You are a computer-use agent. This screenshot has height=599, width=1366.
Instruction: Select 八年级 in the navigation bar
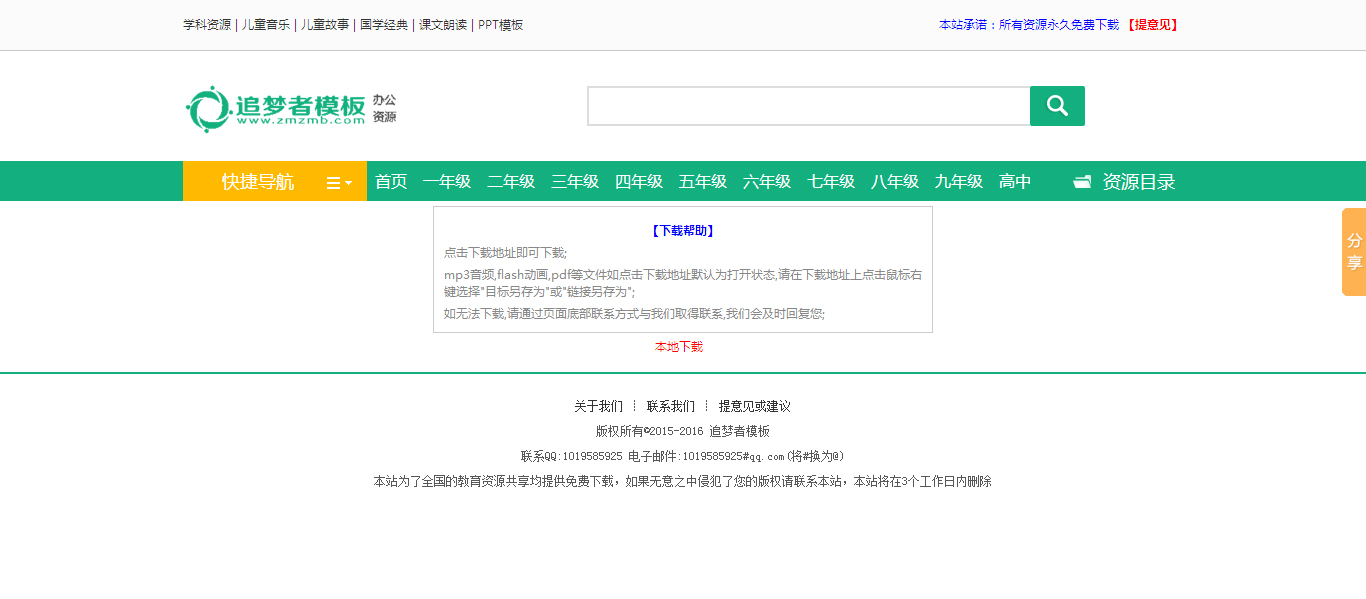coord(895,182)
